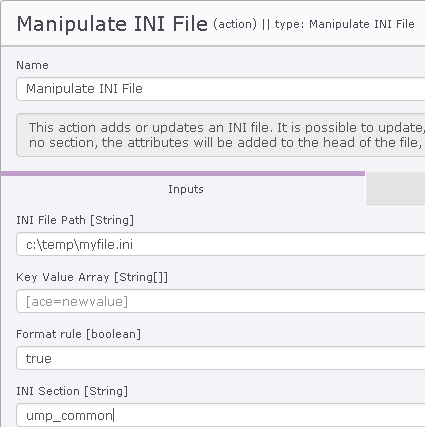Select the Key Value Array input box
Screen dimensions: 425x427
221,301
